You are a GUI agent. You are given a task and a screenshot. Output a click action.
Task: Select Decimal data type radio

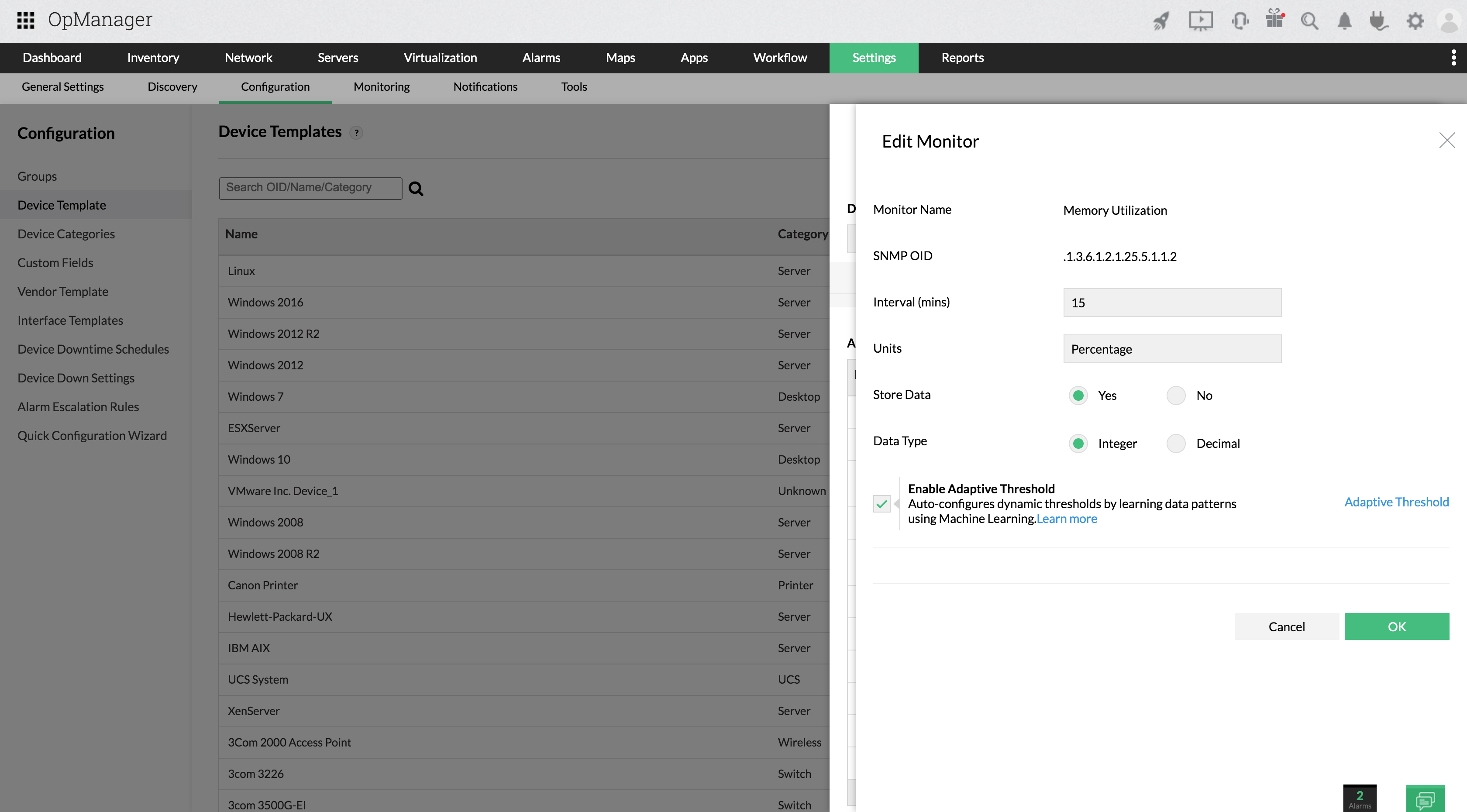[x=1176, y=443]
